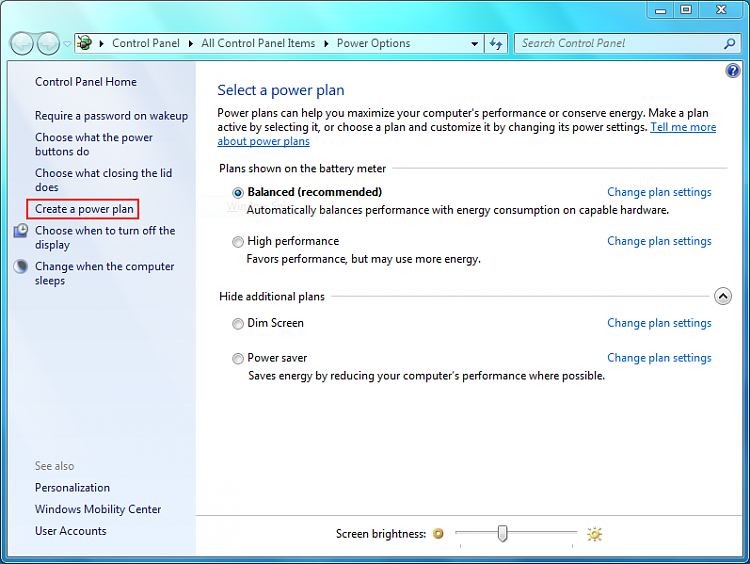Image resolution: width=750 pixels, height=564 pixels.
Task: Expand arrow after All Control Panel Items
Action: [326, 44]
